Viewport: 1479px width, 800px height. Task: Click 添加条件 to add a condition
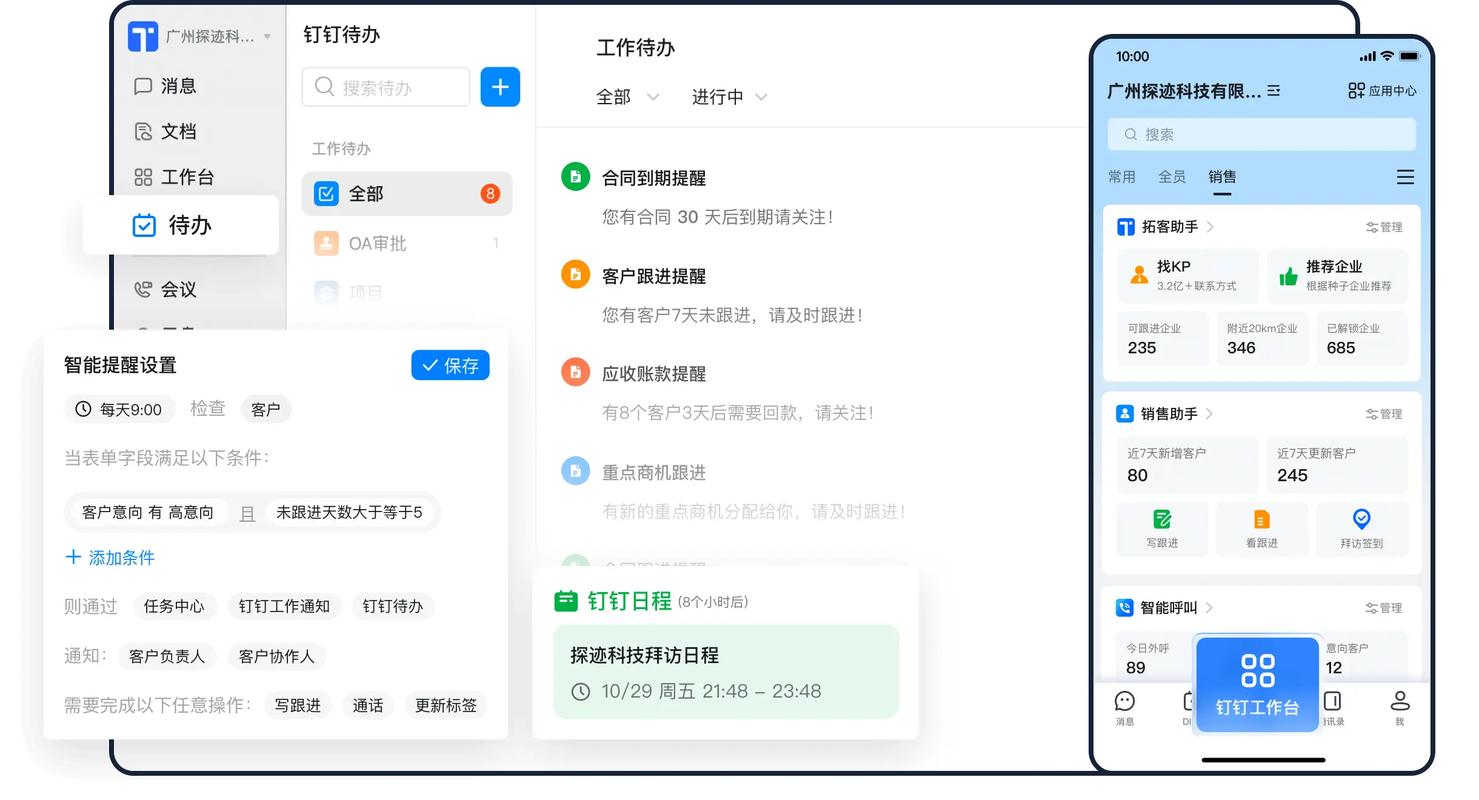tap(109, 559)
